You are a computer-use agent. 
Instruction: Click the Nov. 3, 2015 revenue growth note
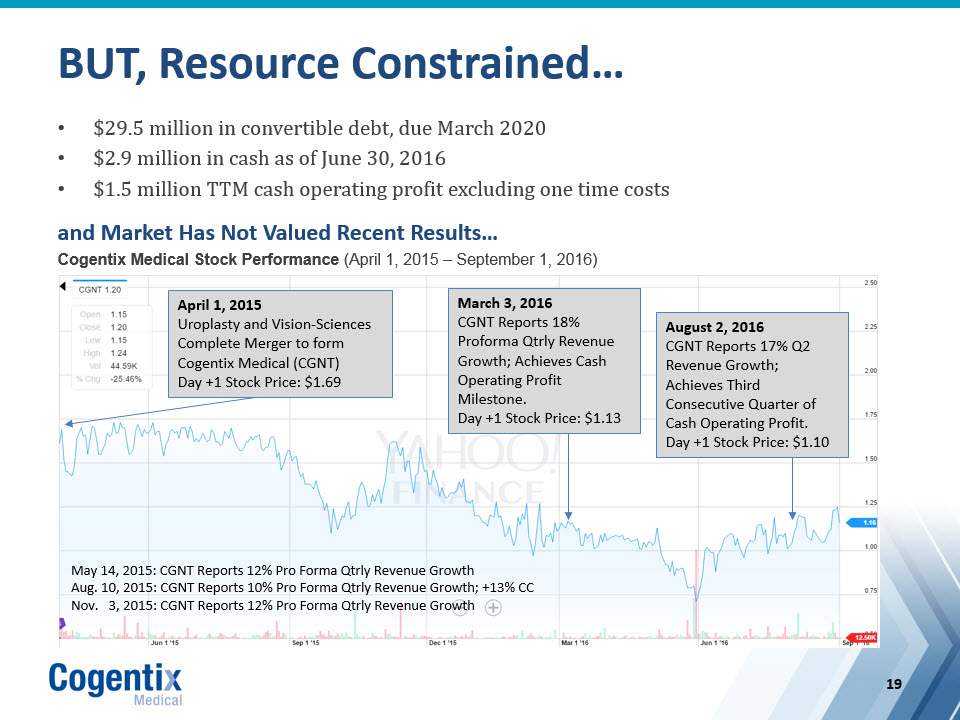(272, 606)
